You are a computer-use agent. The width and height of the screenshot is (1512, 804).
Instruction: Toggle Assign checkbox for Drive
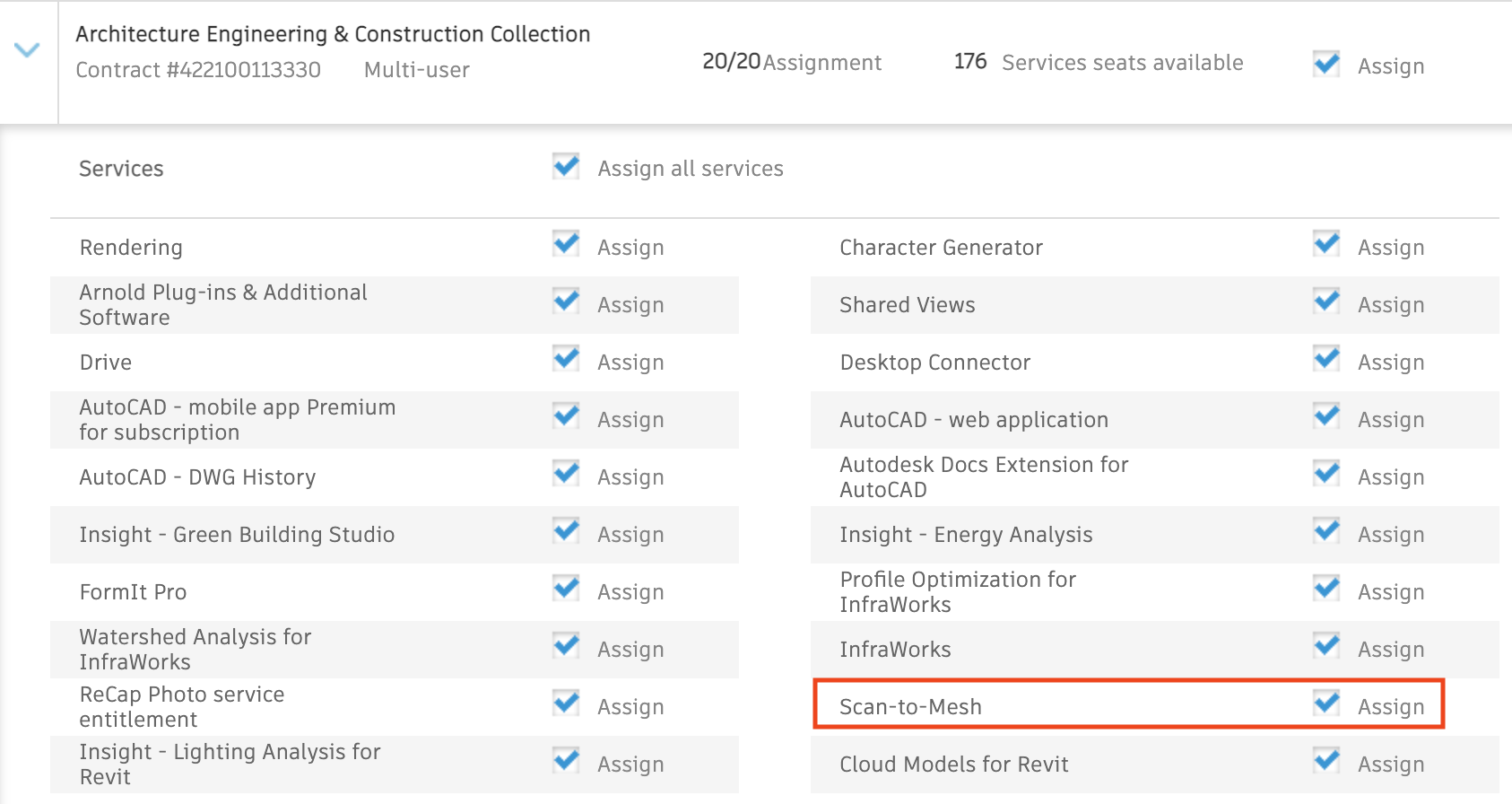[x=566, y=360]
